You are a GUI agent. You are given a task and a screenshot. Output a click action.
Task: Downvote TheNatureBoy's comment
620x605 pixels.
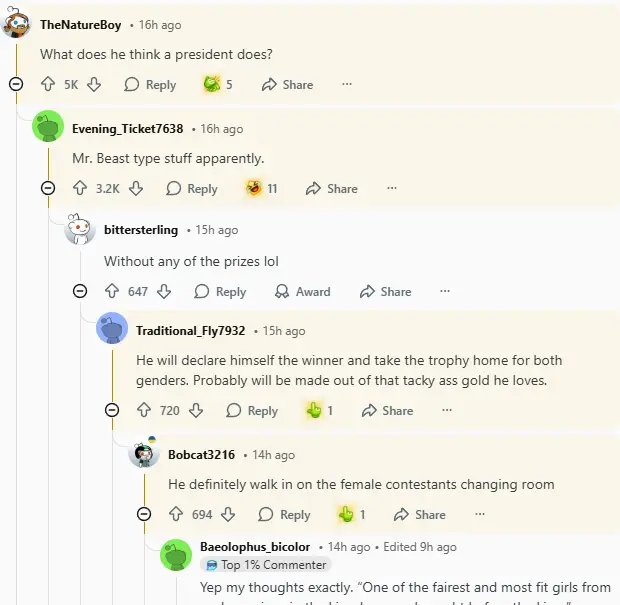[94, 85]
